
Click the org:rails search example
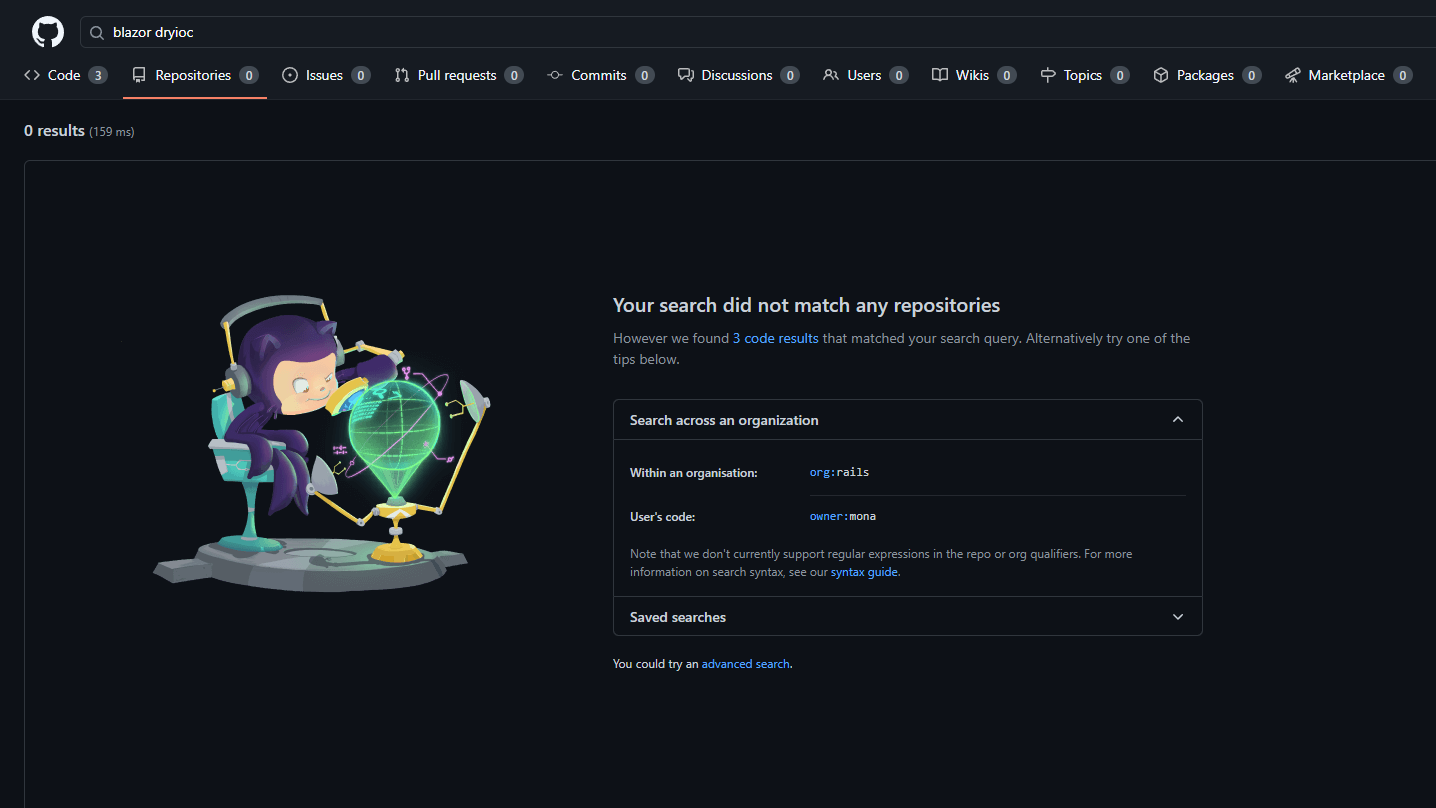point(839,472)
